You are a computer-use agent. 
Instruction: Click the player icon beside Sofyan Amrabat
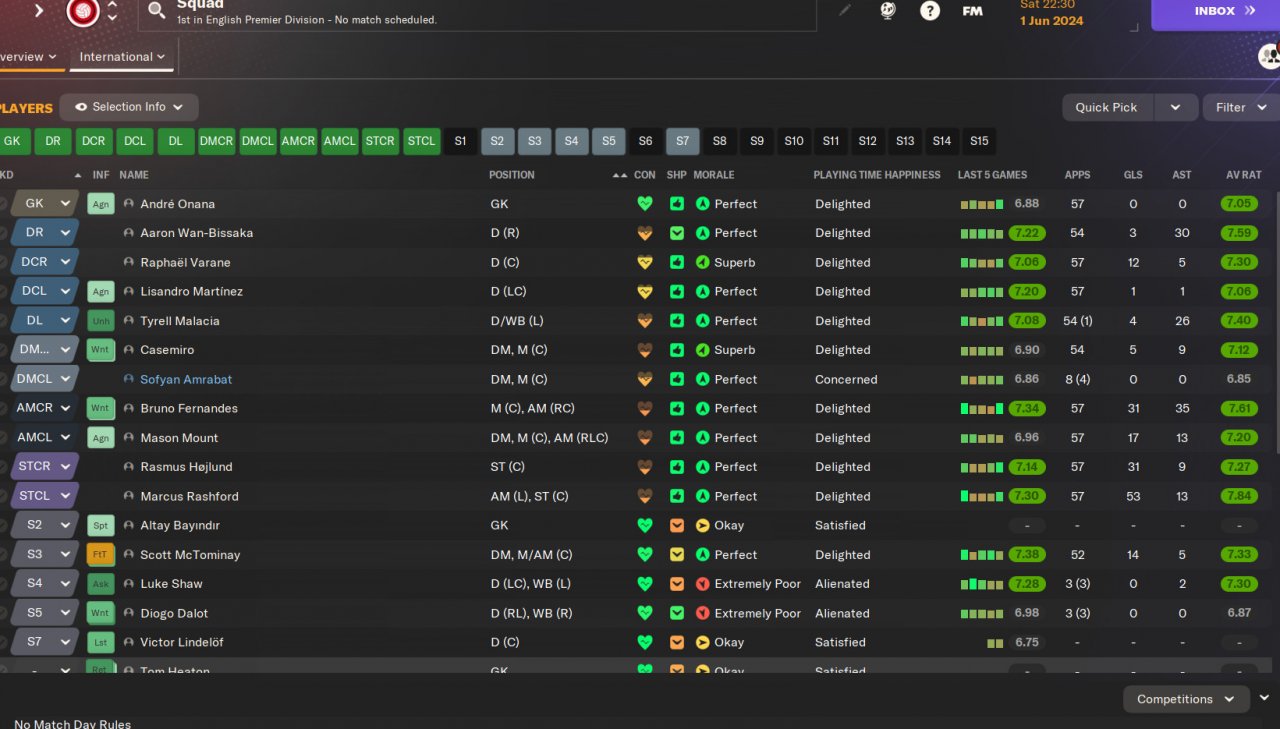click(129, 379)
